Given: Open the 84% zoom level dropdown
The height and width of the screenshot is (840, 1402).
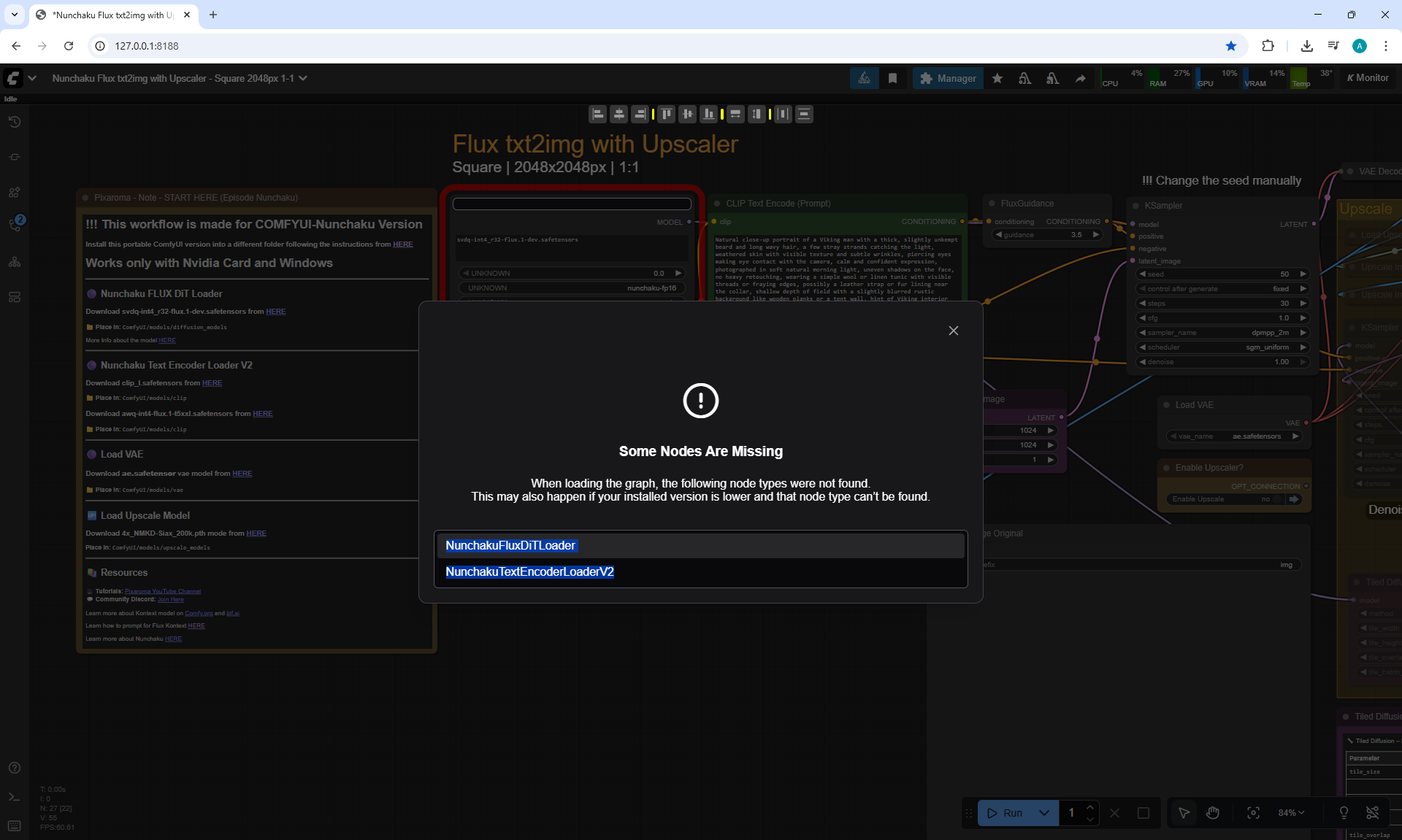Looking at the screenshot, I should pos(1291,813).
